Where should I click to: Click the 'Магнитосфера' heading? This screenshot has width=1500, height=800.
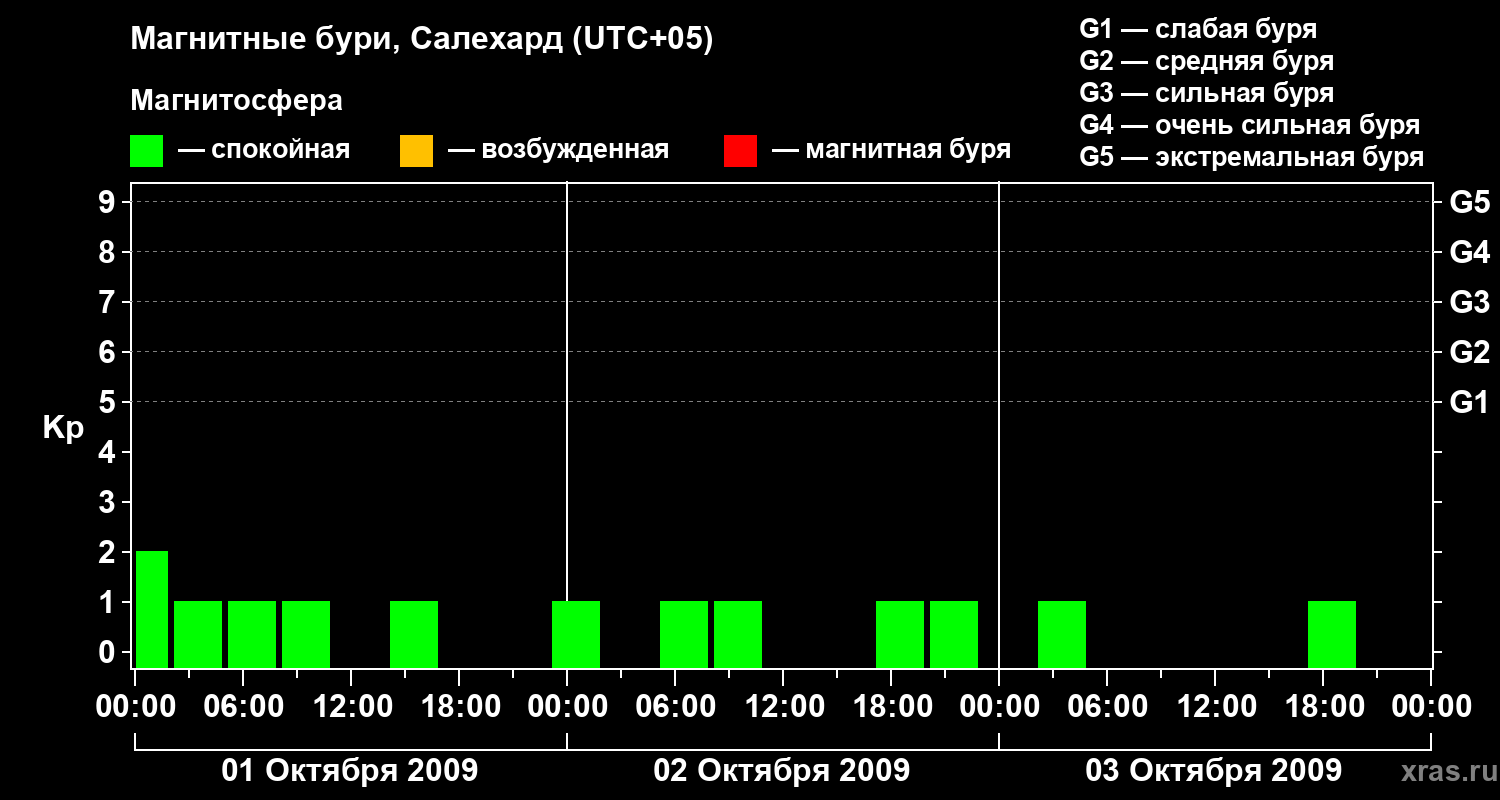(236, 101)
